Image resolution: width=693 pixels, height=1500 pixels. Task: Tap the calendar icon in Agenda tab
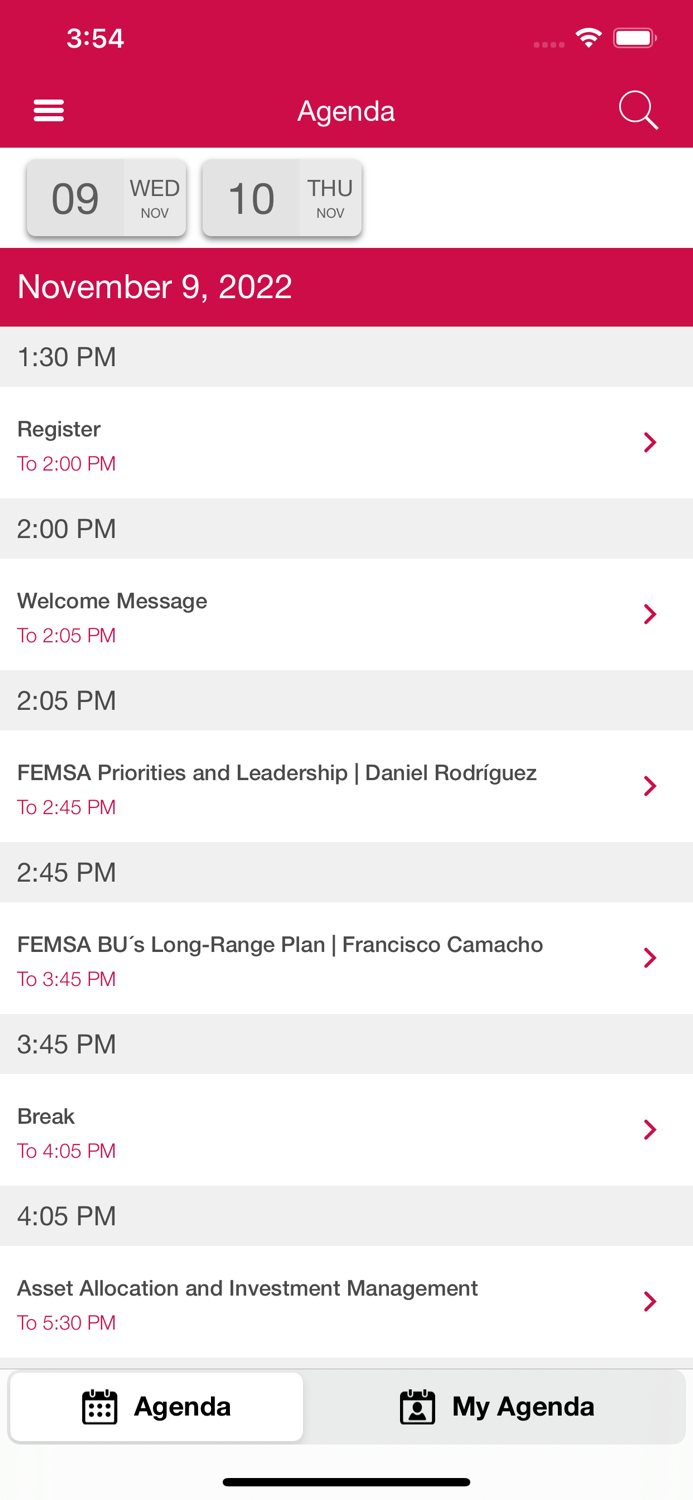[99, 1407]
